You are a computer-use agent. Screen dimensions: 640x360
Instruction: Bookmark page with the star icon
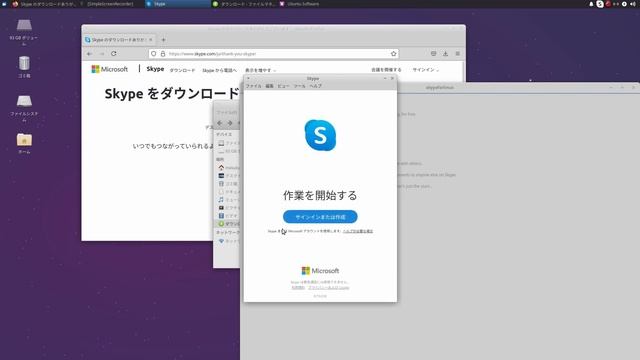[393, 54]
